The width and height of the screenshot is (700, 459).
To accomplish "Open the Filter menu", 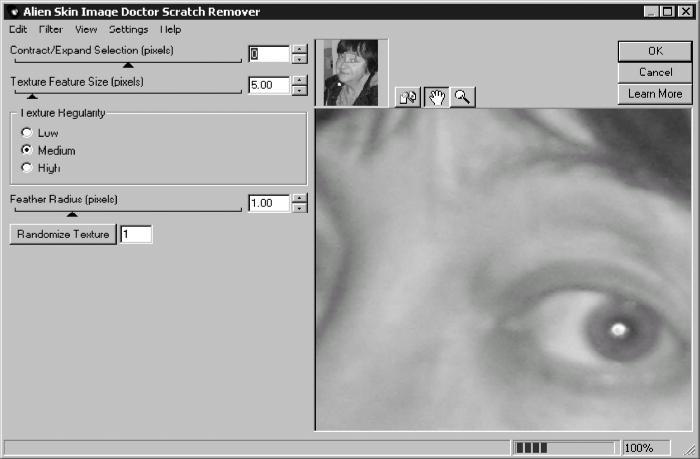I will pos(50,30).
